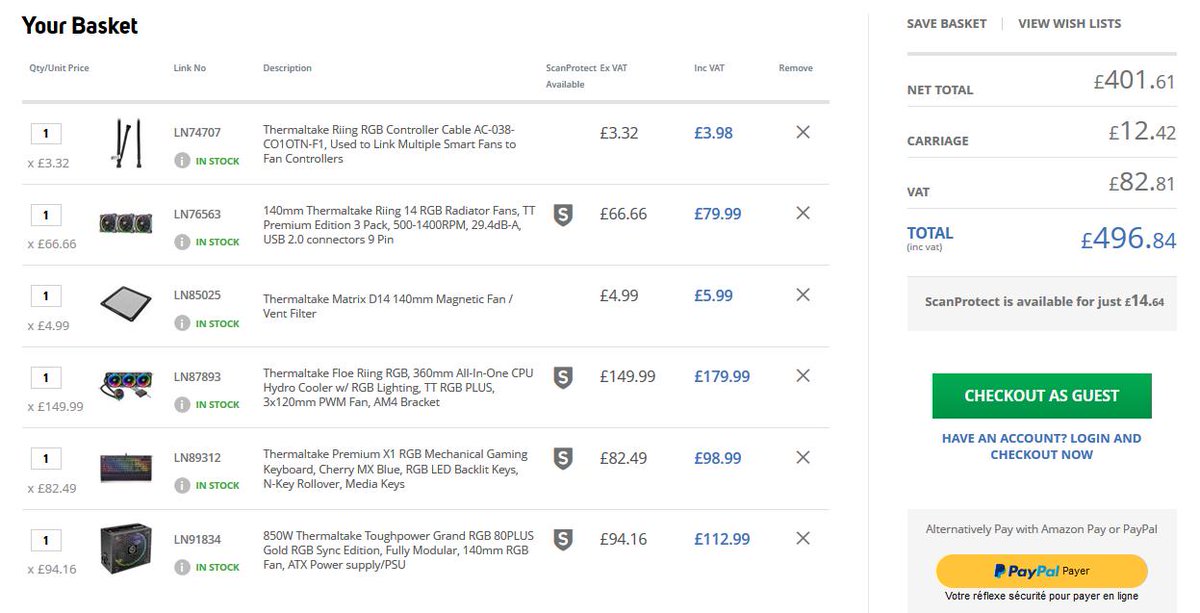Open 850W Toughpower Grand PSU description
This screenshot has width=1200, height=613.
tap(398, 550)
